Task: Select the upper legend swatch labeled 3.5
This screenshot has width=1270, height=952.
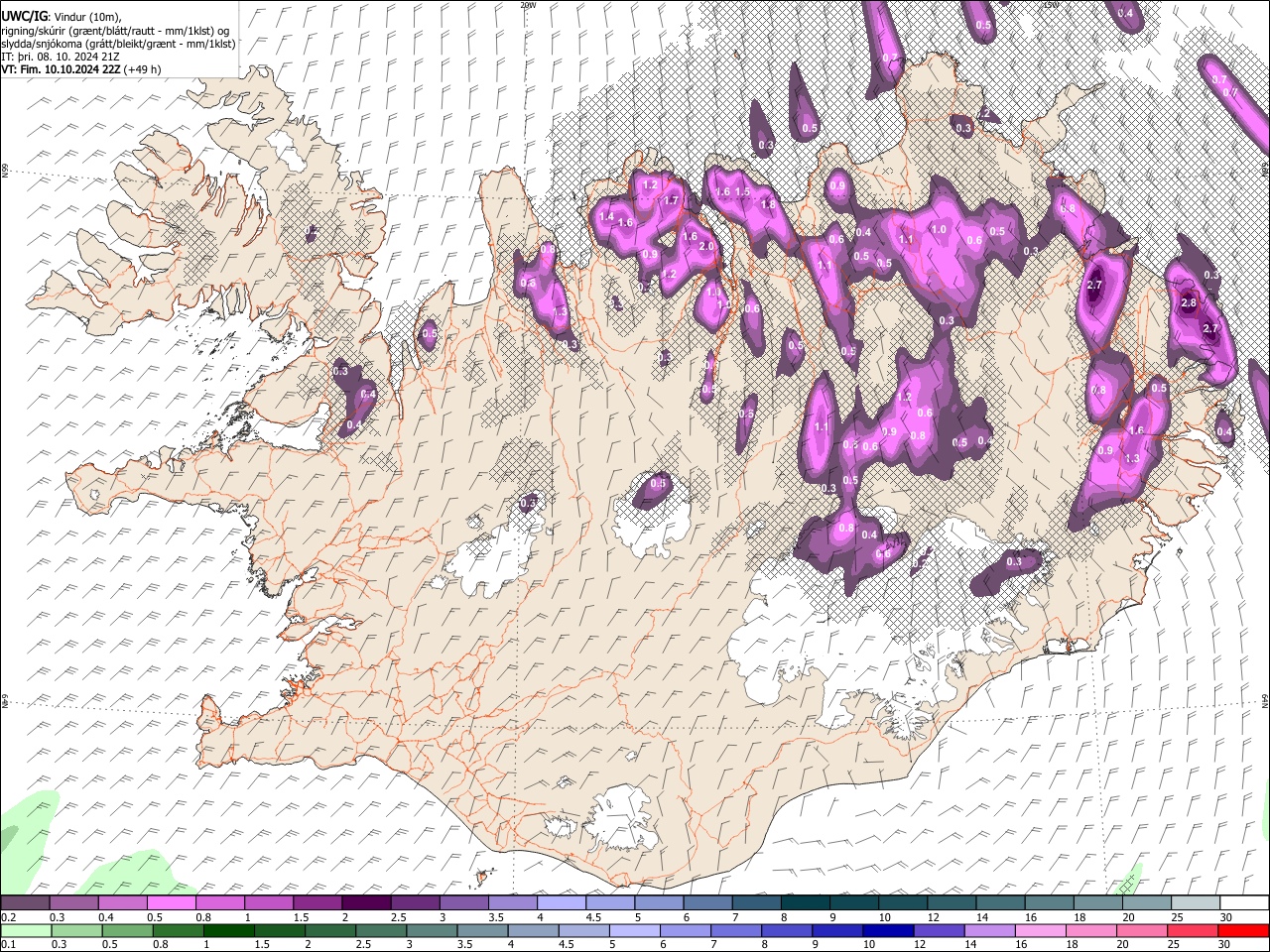Action: coord(513,903)
